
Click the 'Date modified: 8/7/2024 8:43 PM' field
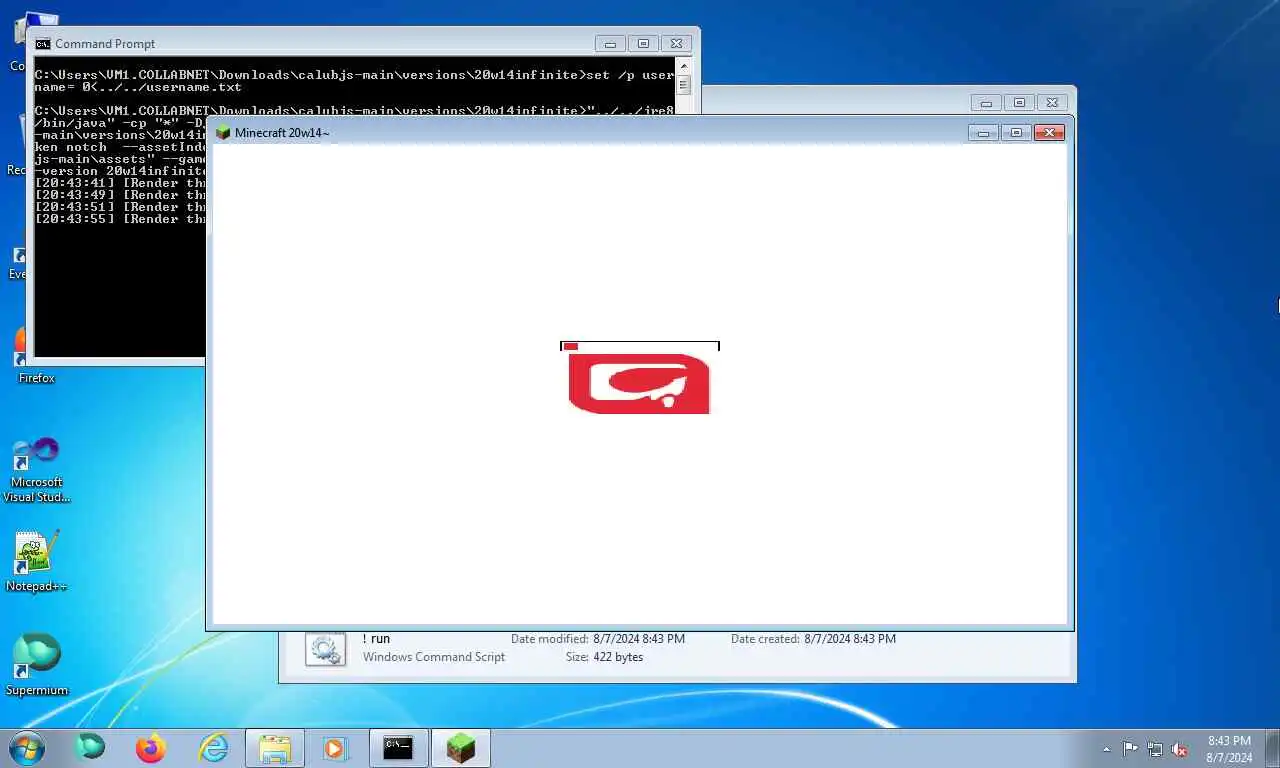point(598,638)
